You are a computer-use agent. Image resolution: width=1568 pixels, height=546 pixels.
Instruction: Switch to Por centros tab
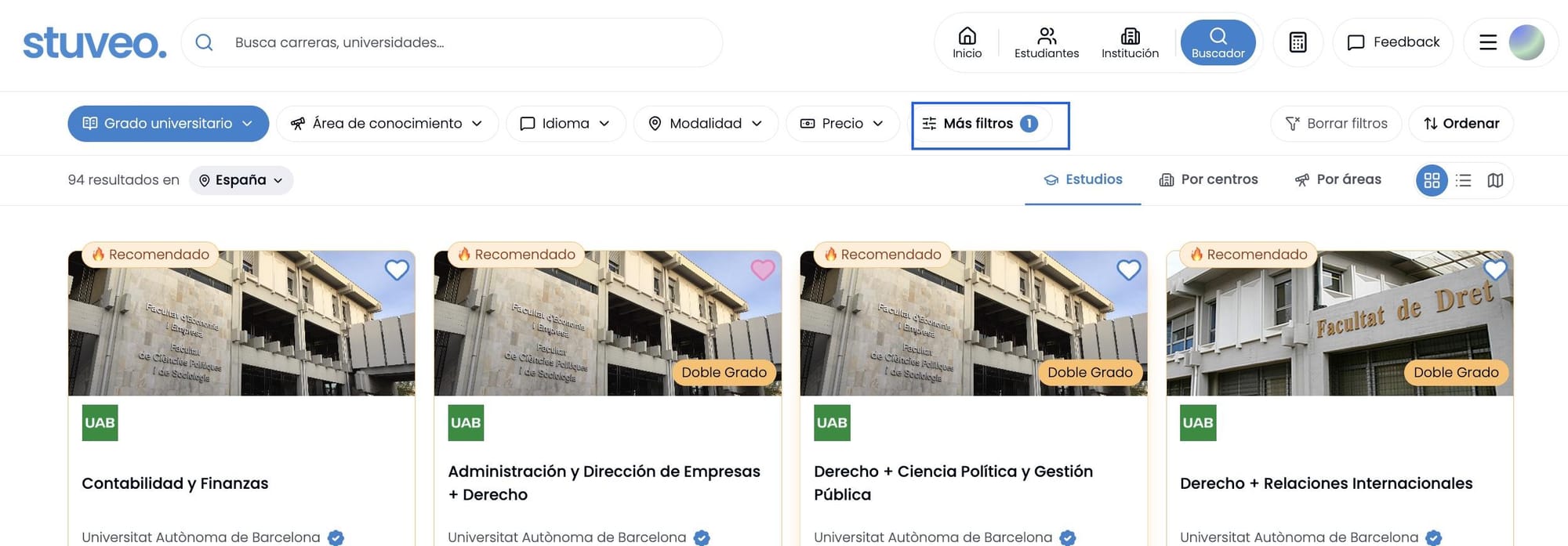point(1208,180)
